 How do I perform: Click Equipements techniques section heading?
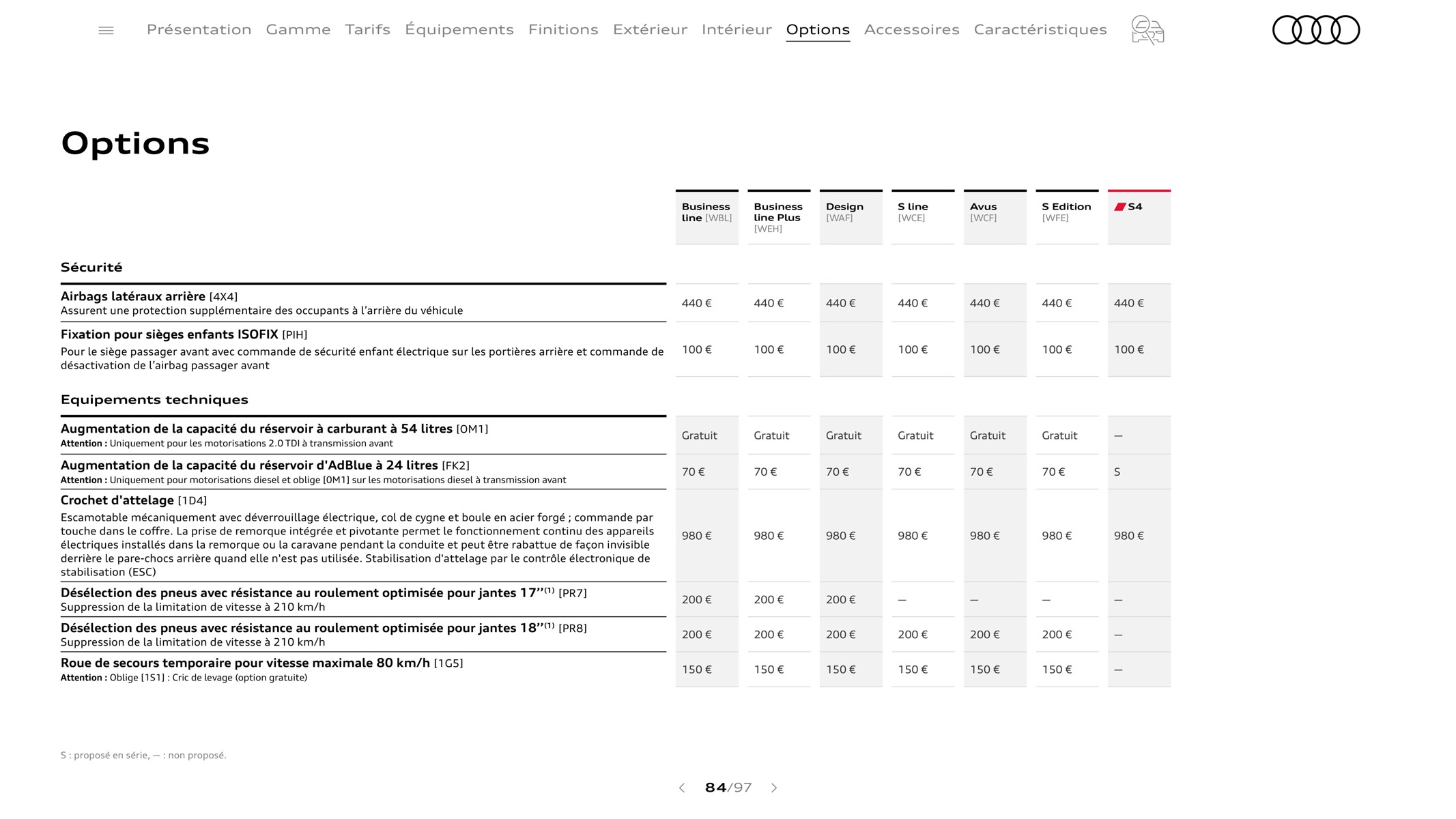154,399
